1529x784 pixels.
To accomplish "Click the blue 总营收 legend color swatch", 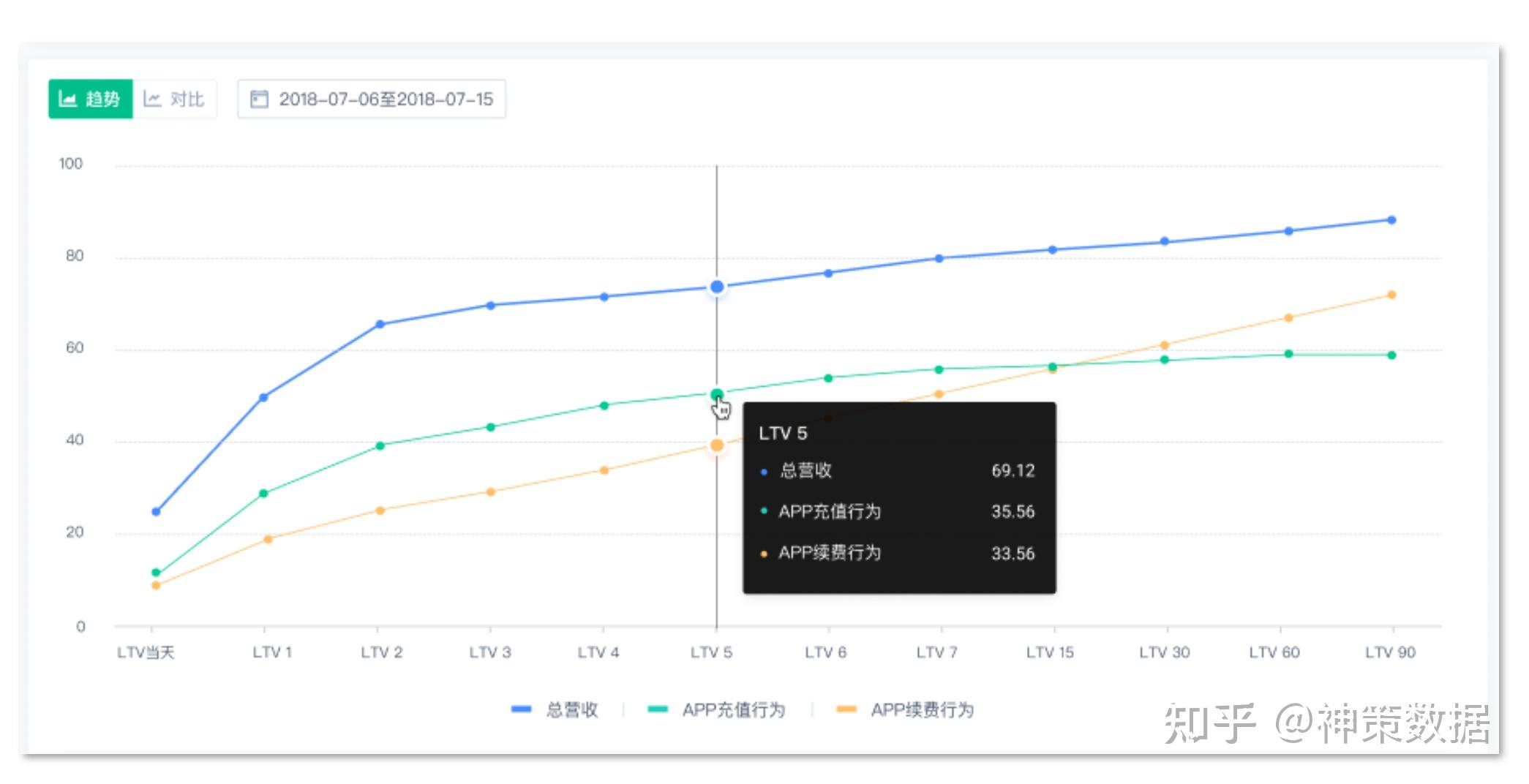I will pyautogui.click(x=521, y=709).
